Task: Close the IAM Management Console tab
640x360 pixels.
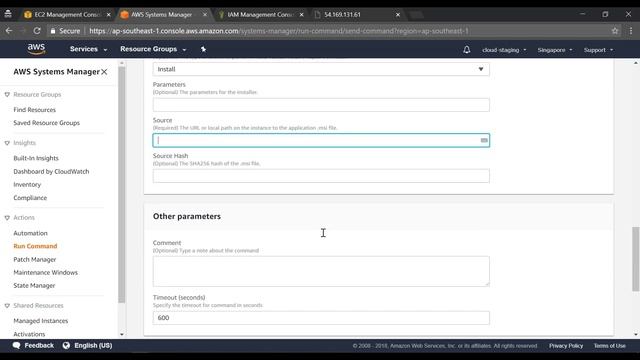Action: (302, 15)
